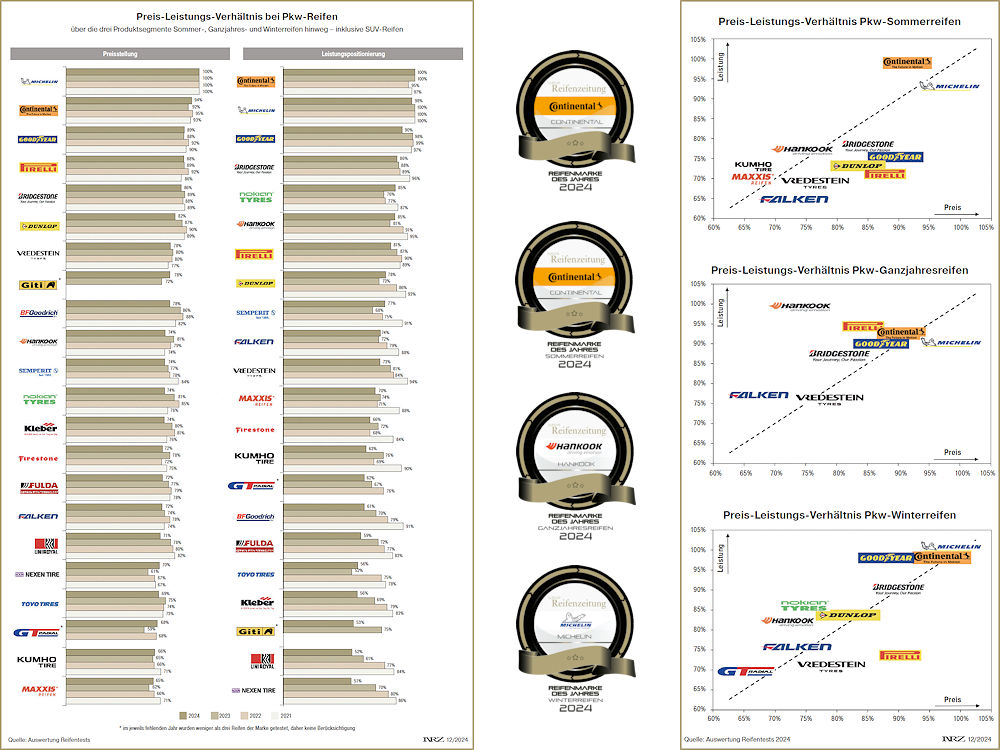
Task: Open the Winterreifen 2024 Michelin award badge
Action: point(575,639)
